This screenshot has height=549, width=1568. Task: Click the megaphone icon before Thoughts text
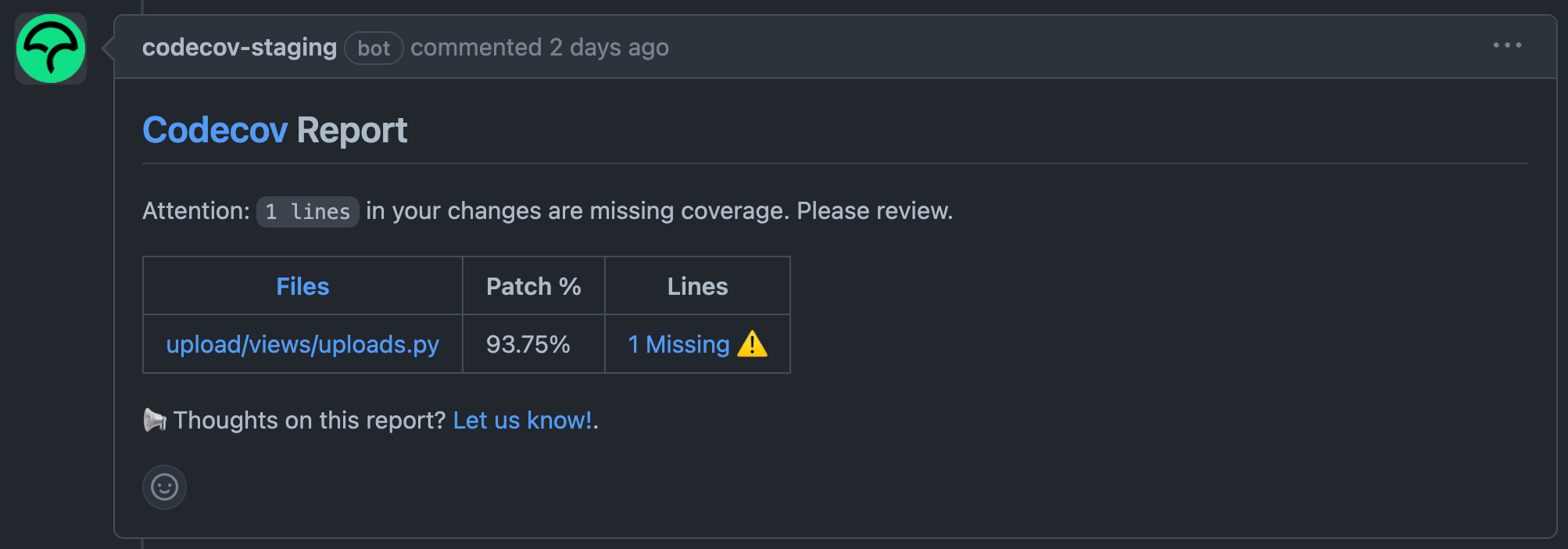coord(154,420)
